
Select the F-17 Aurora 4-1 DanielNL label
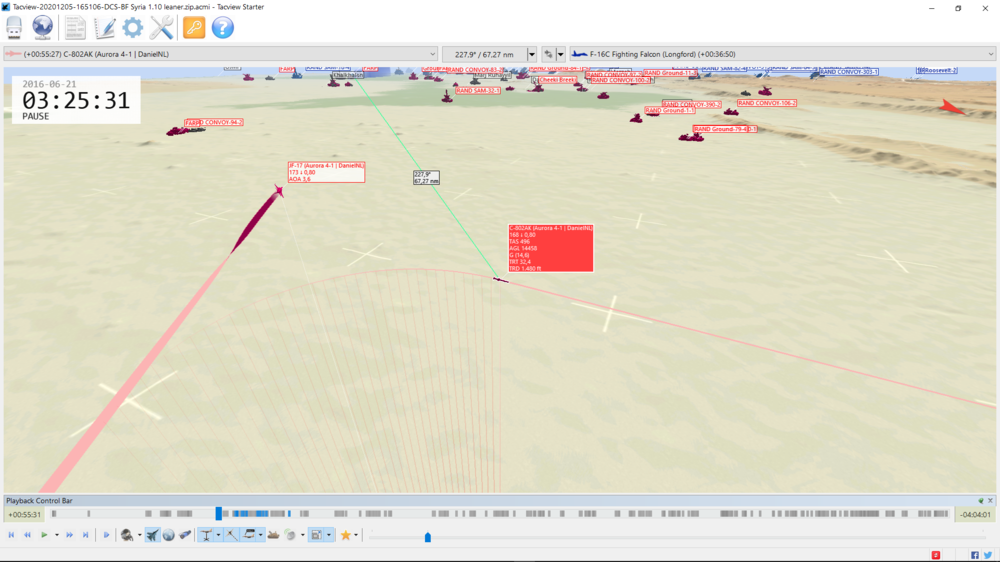pos(327,172)
